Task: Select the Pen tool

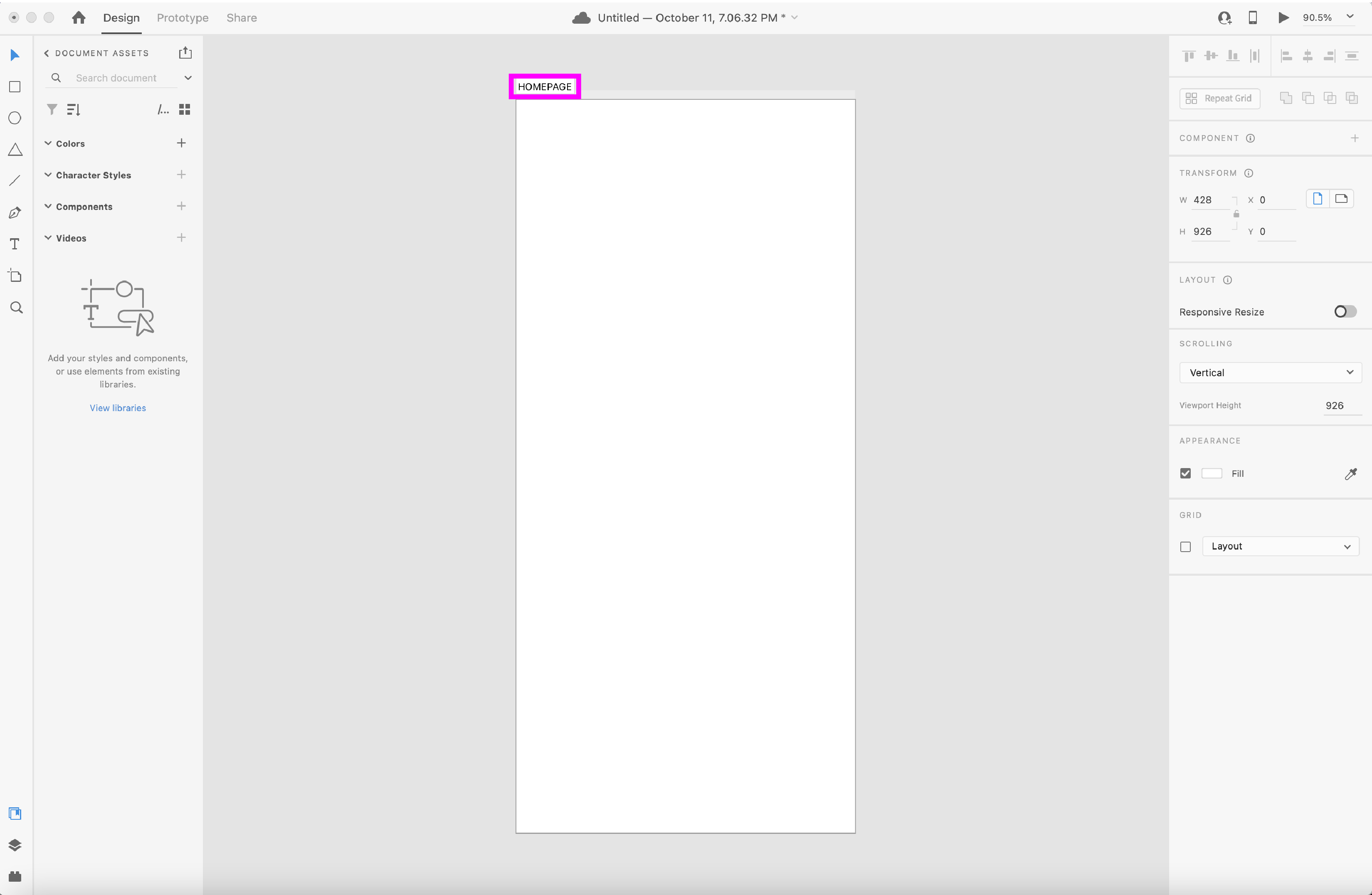Action: pyautogui.click(x=15, y=213)
